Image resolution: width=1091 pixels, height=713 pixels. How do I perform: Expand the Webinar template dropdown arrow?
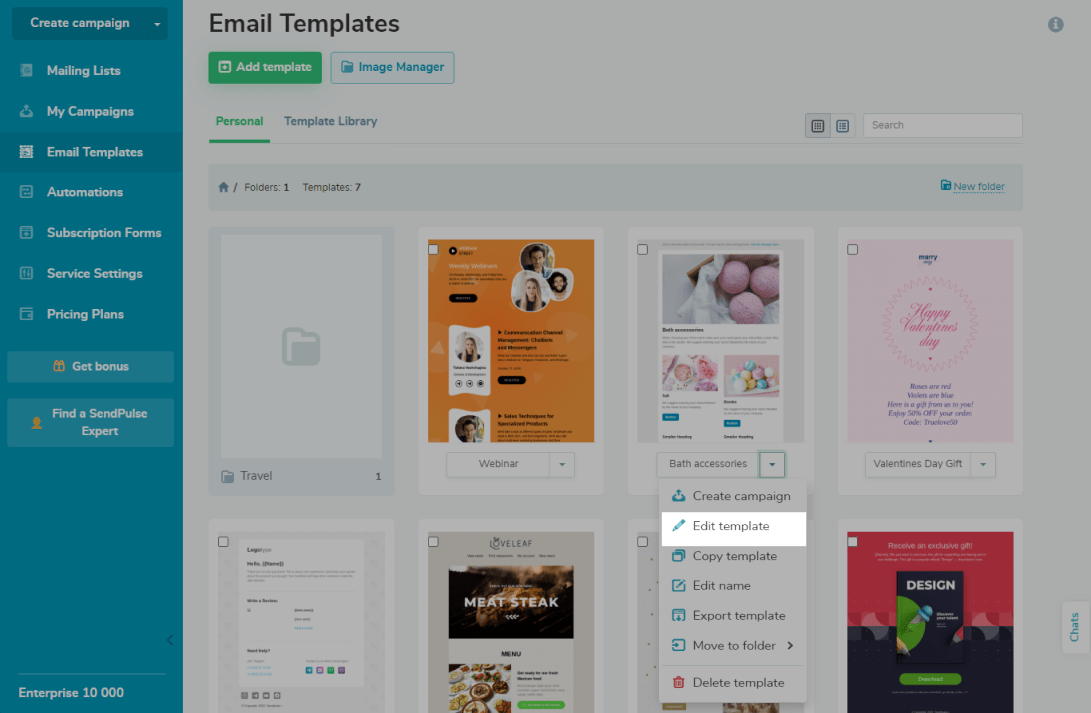(x=562, y=465)
